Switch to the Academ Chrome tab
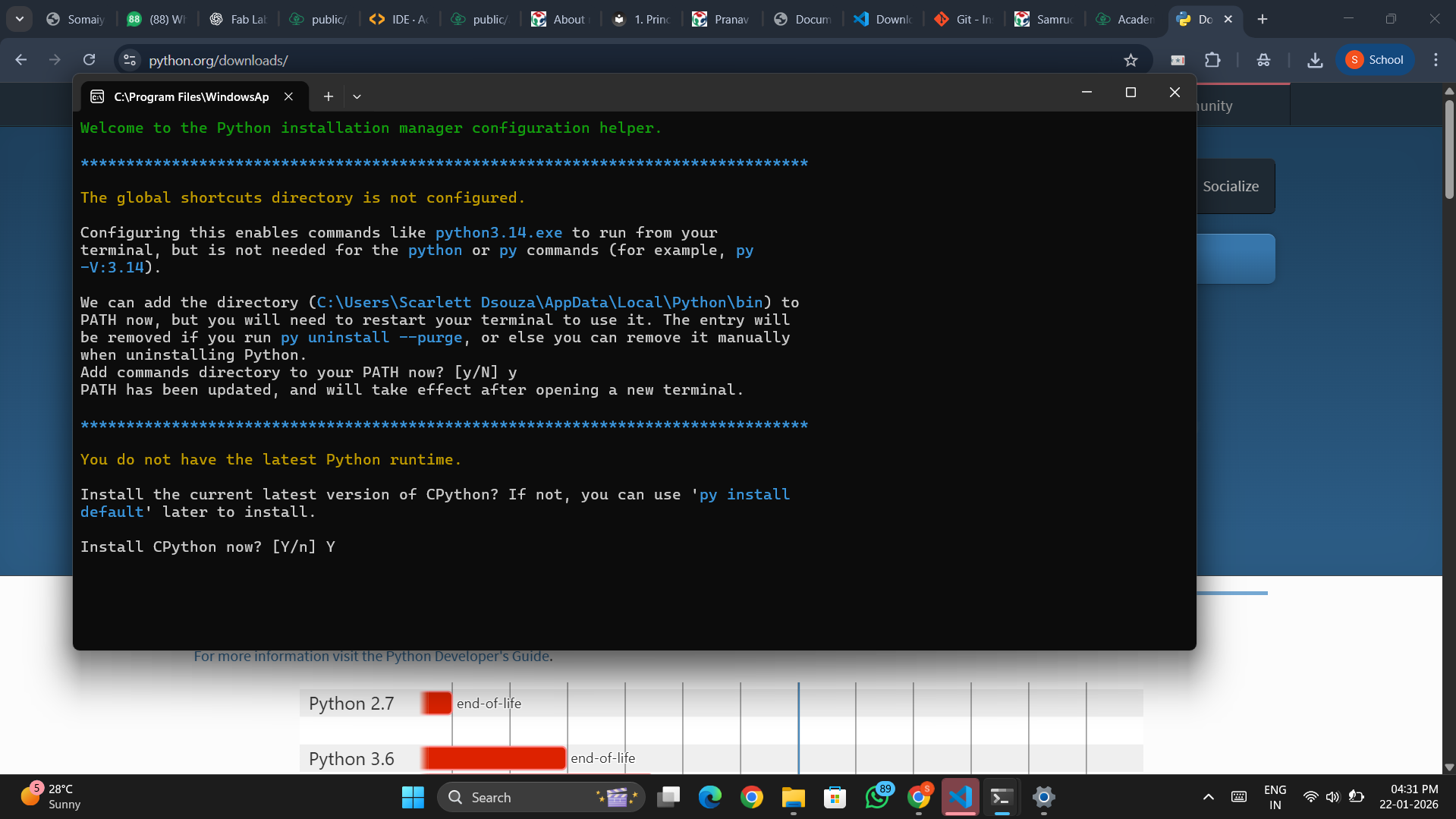Viewport: 1456px width, 819px height. (1125, 19)
